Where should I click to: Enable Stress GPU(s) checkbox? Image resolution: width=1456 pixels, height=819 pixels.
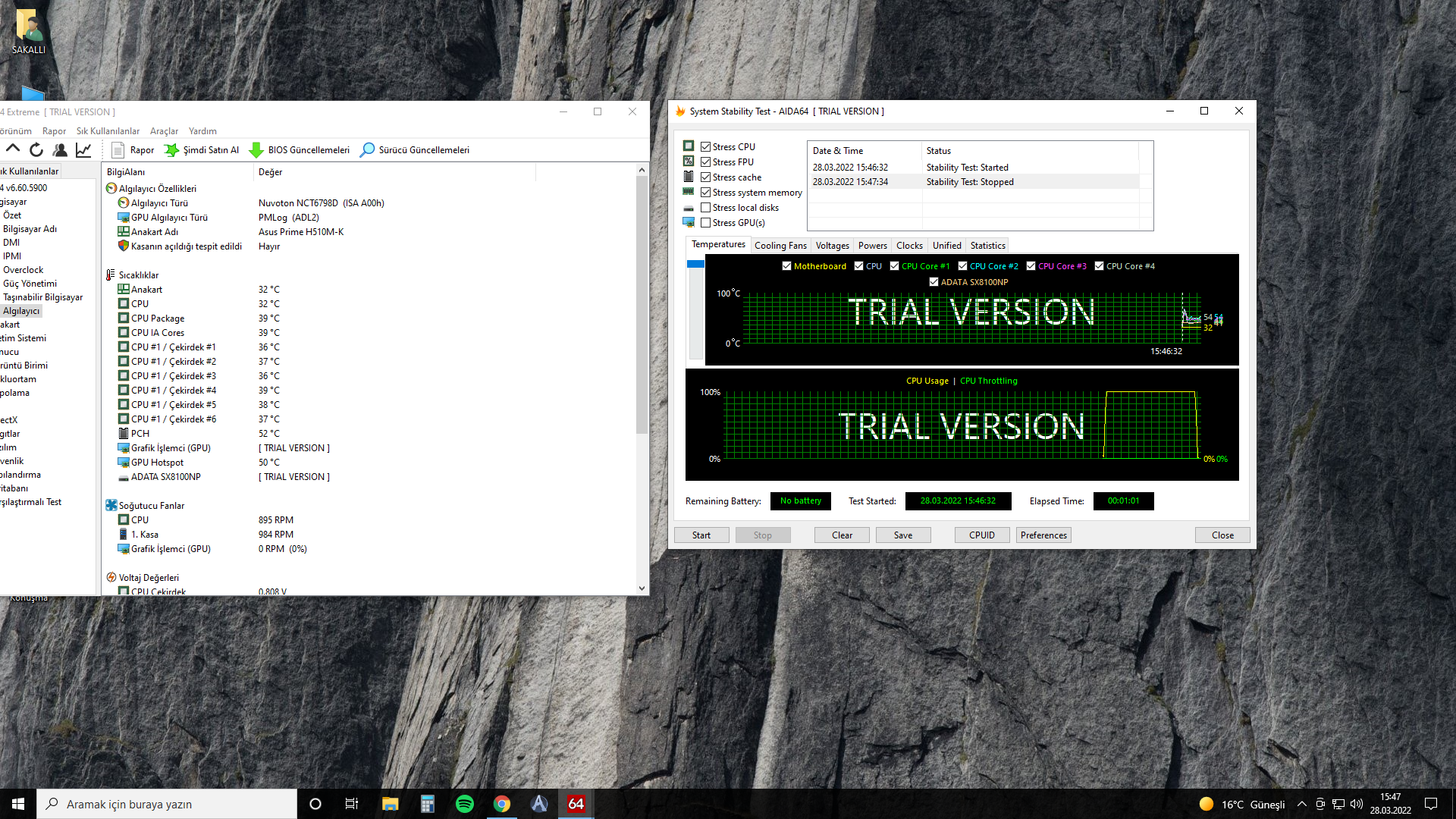click(706, 223)
